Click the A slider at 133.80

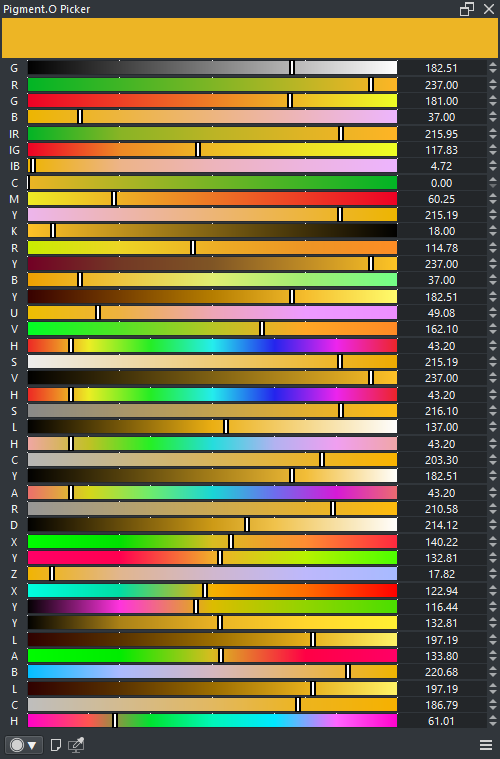212,656
